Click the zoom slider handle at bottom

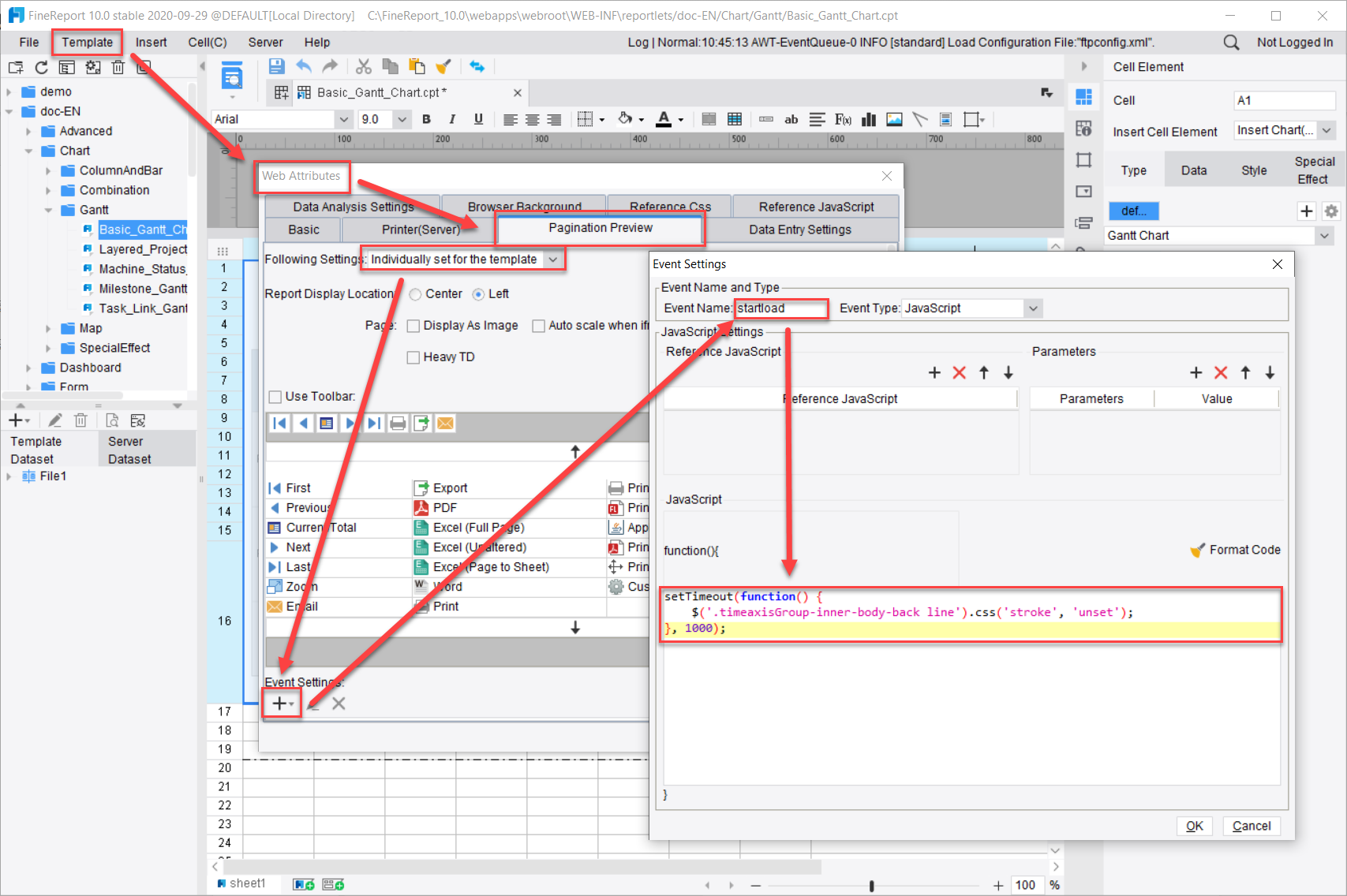(x=871, y=886)
